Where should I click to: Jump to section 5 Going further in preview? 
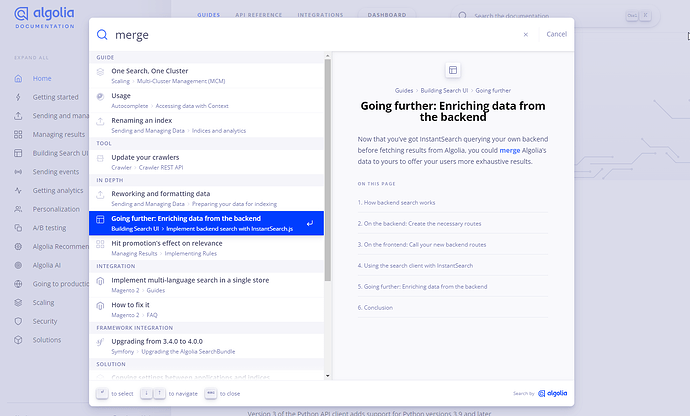click(x=453, y=287)
